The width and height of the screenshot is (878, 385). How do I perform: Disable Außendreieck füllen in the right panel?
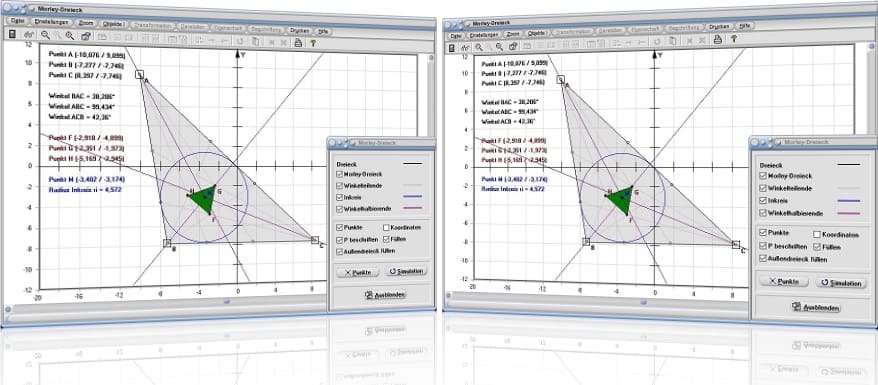coord(763,259)
